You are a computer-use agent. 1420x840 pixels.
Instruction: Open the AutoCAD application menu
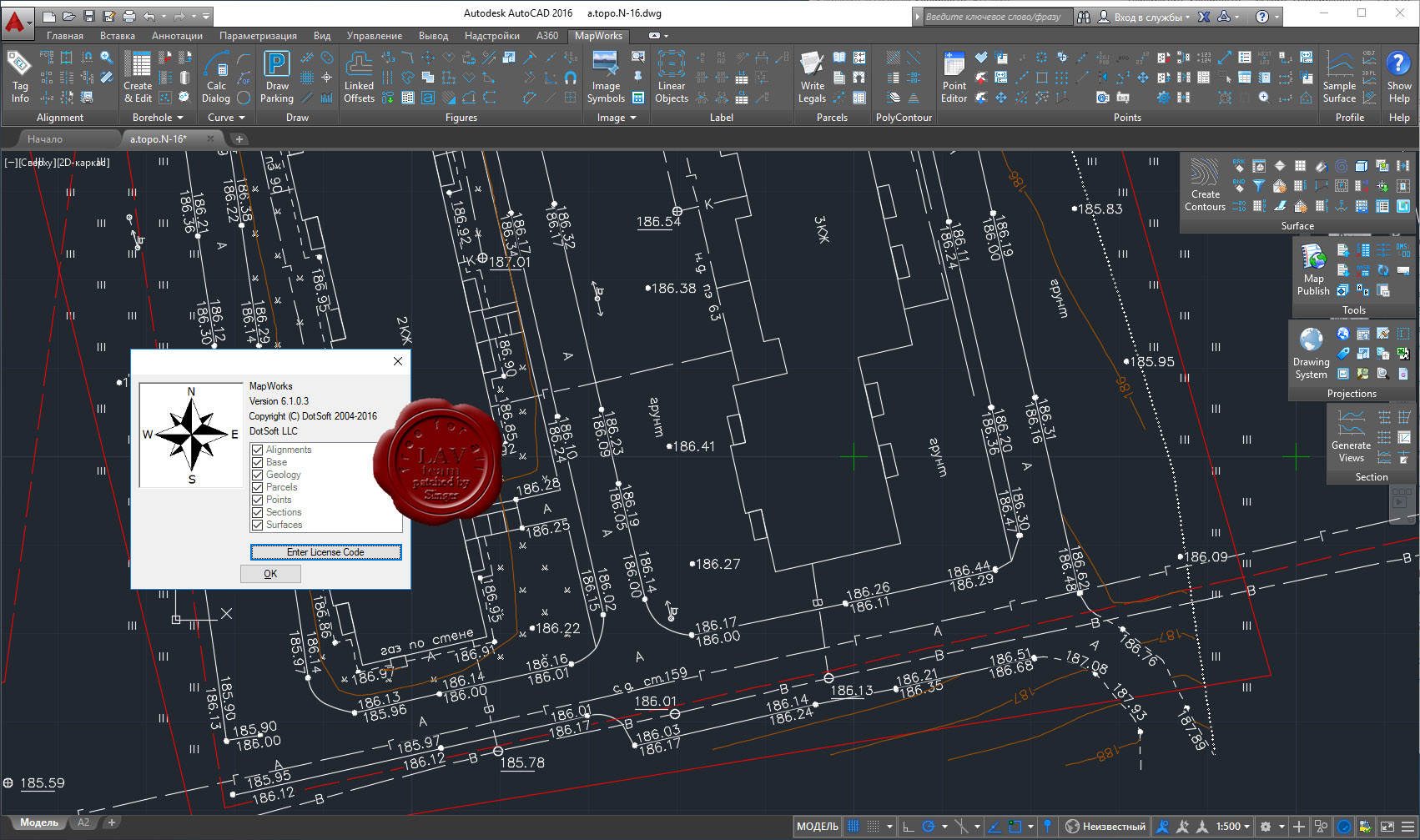point(17,22)
